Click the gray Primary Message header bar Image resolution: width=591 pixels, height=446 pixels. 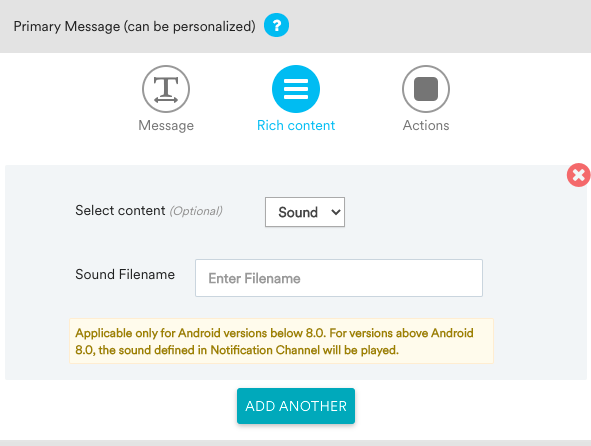(433, 26)
